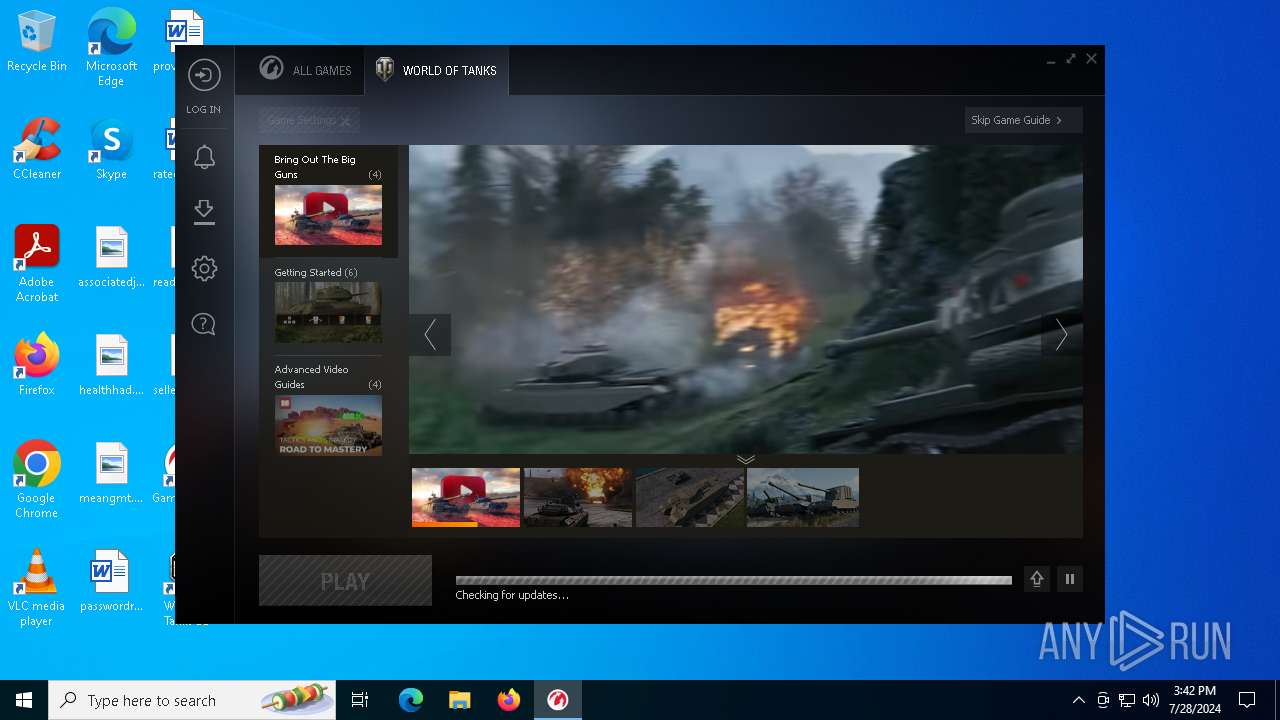Image resolution: width=1280 pixels, height=720 pixels.
Task: Open Firefox desktop shortcut
Action: click(x=37, y=365)
